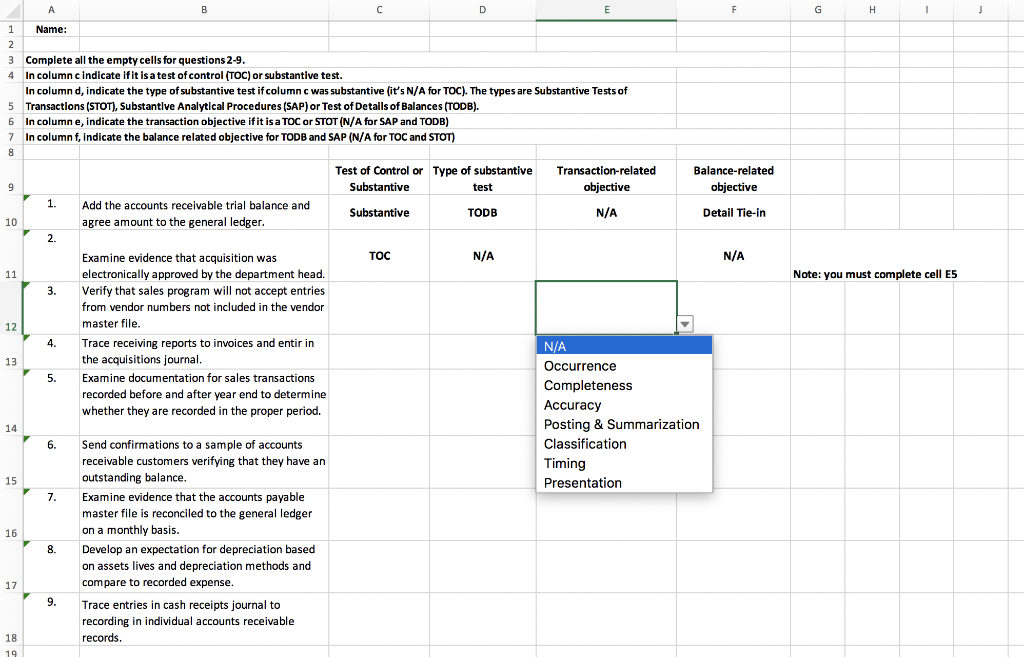
Task: Open the dropdown arrow beside cell E12
Action: [x=684, y=324]
